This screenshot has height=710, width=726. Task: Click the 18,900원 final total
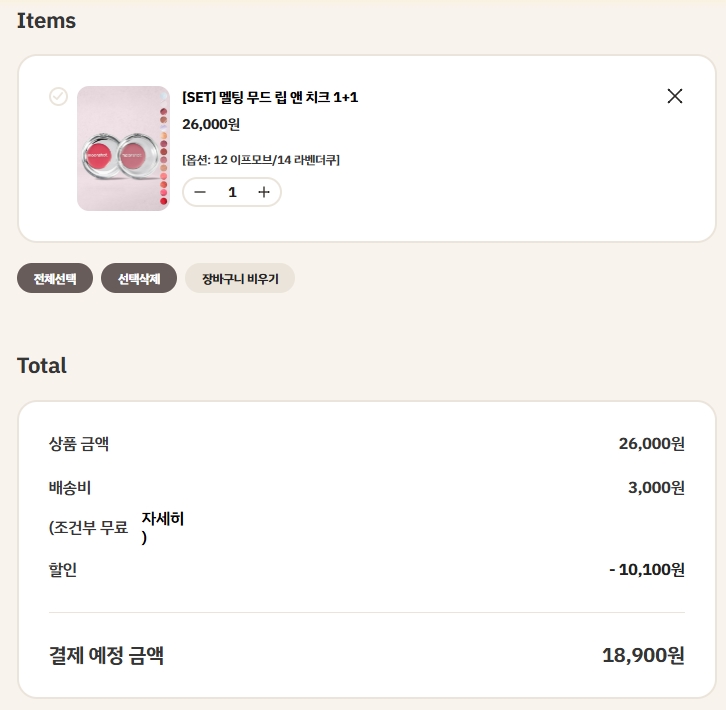pyautogui.click(x=643, y=656)
